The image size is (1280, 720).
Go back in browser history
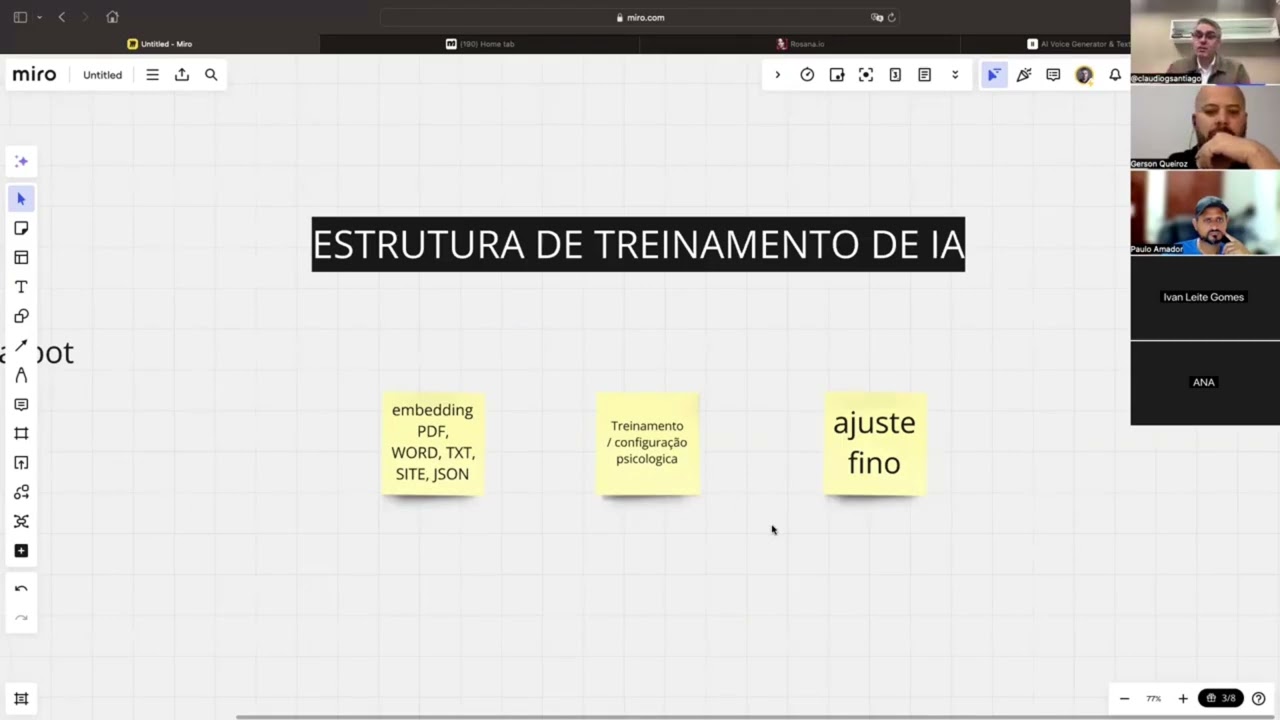[x=61, y=17]
